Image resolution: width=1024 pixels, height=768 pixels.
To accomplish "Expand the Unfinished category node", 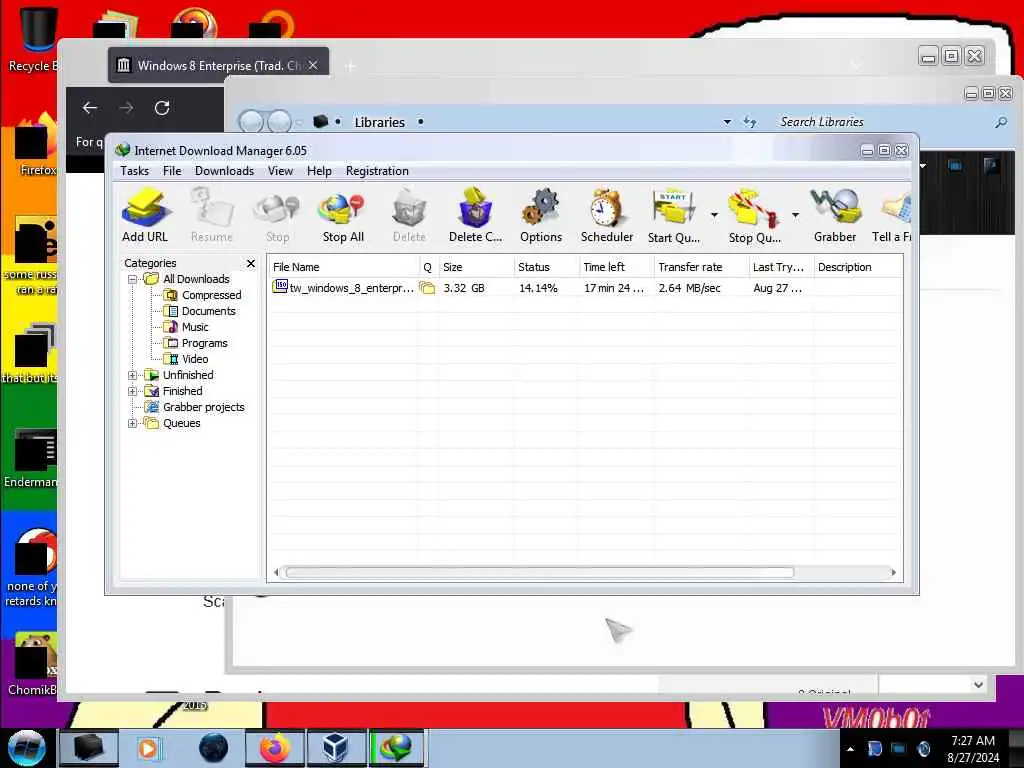I will [x=133, y=376].
